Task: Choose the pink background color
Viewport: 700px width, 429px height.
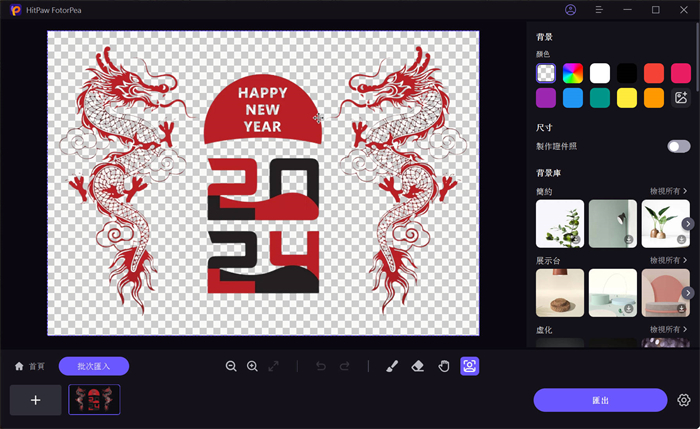Action: [681, 73]
